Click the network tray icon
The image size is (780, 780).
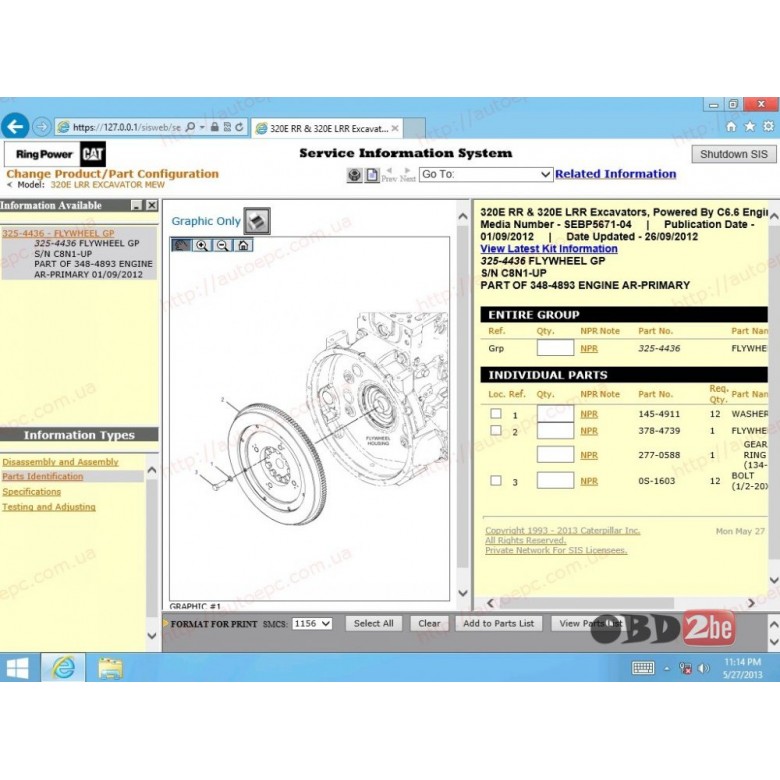[685, 669]
